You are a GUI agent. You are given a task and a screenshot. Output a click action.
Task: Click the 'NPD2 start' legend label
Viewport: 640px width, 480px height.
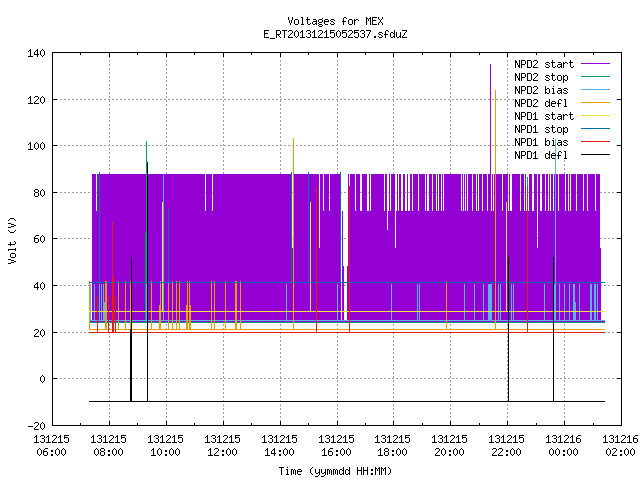click(x=544, y=64)
